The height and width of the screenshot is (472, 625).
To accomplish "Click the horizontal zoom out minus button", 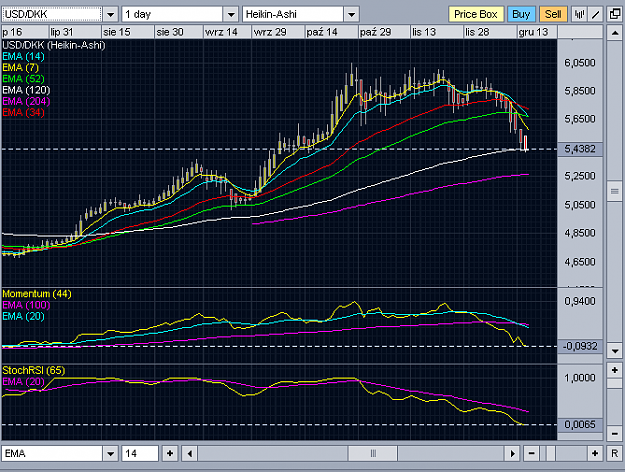I will click(x=531, y=453).
